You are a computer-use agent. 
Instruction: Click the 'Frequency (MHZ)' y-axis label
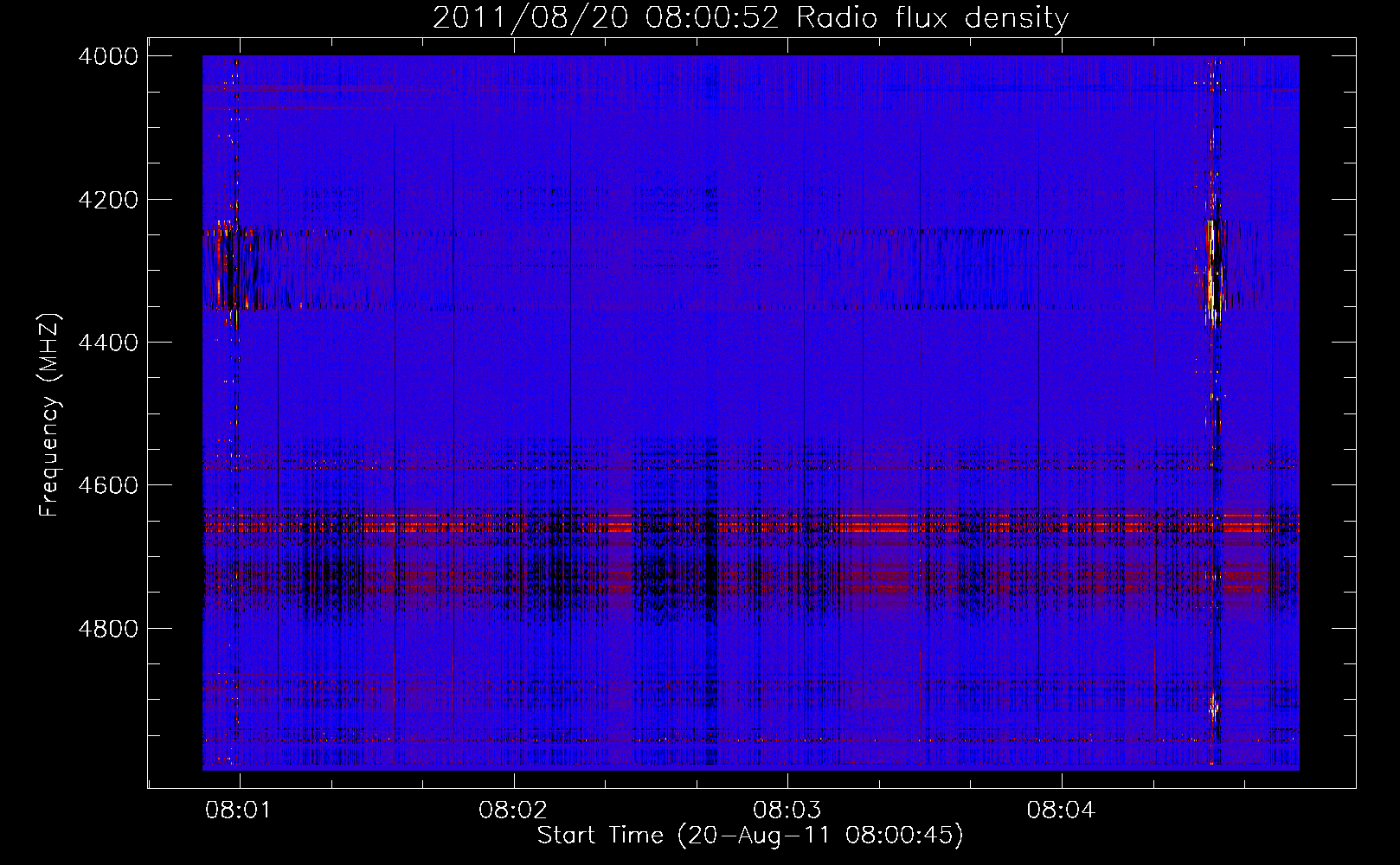50,415
